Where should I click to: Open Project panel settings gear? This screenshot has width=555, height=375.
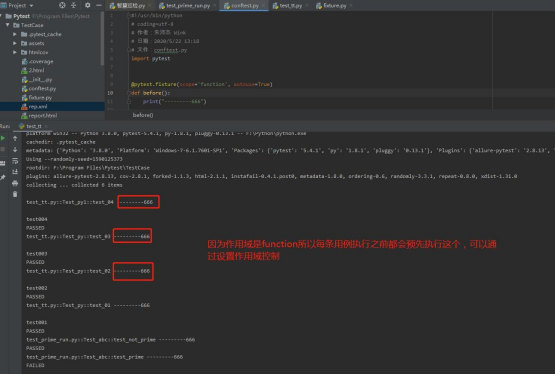pyautogui.click(x=87, y=5)
